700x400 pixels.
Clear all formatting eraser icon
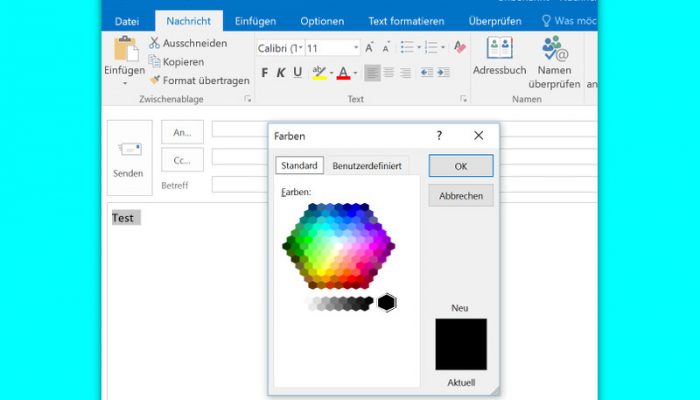[x=460, y=47]
